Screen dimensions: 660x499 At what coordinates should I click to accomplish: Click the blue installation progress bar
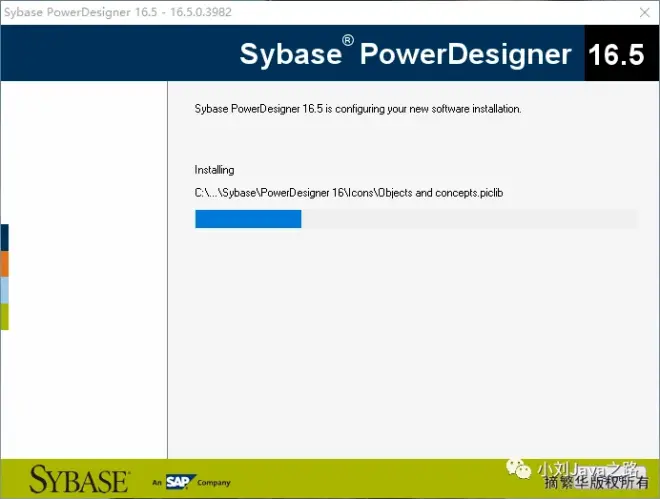pyautogui.click(x=417, y=219)
